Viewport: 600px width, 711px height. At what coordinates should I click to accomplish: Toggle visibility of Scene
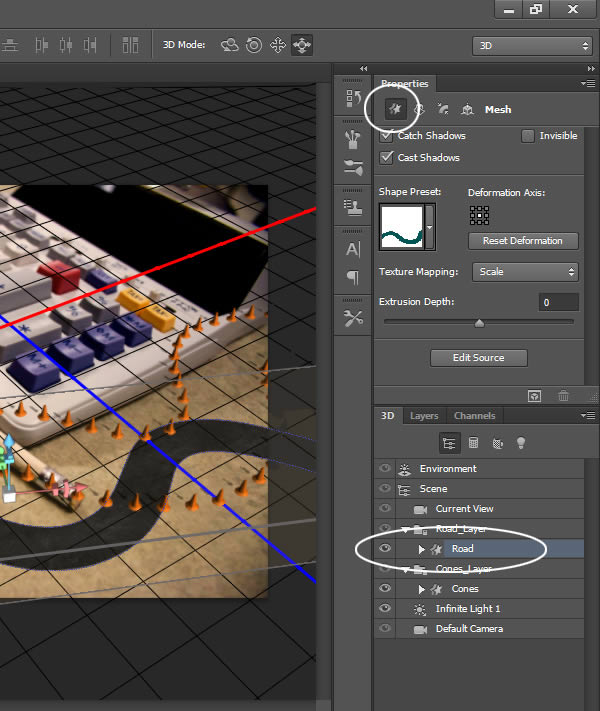pyautogui.click(x=385, y=488)
